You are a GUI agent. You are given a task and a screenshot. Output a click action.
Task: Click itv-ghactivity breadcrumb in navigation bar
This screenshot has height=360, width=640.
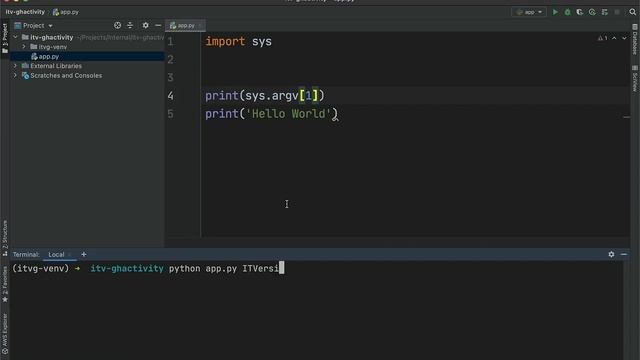click(x=25, y=12)
